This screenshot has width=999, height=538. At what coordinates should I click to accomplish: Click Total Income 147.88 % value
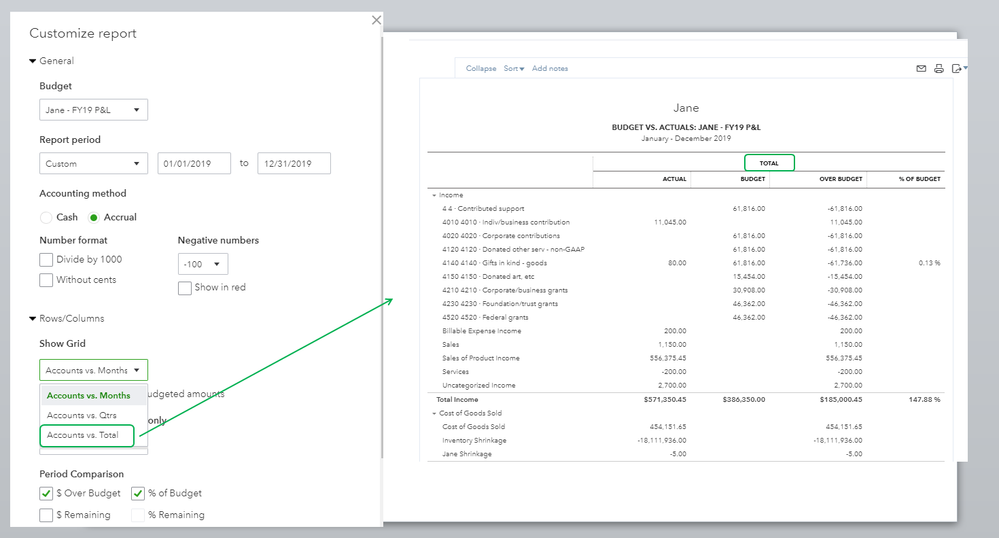click(924, 400)
